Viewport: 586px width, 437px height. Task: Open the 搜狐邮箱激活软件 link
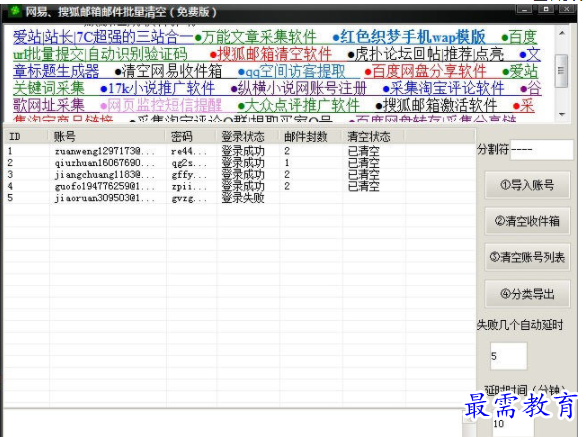[x=436, y=105]
